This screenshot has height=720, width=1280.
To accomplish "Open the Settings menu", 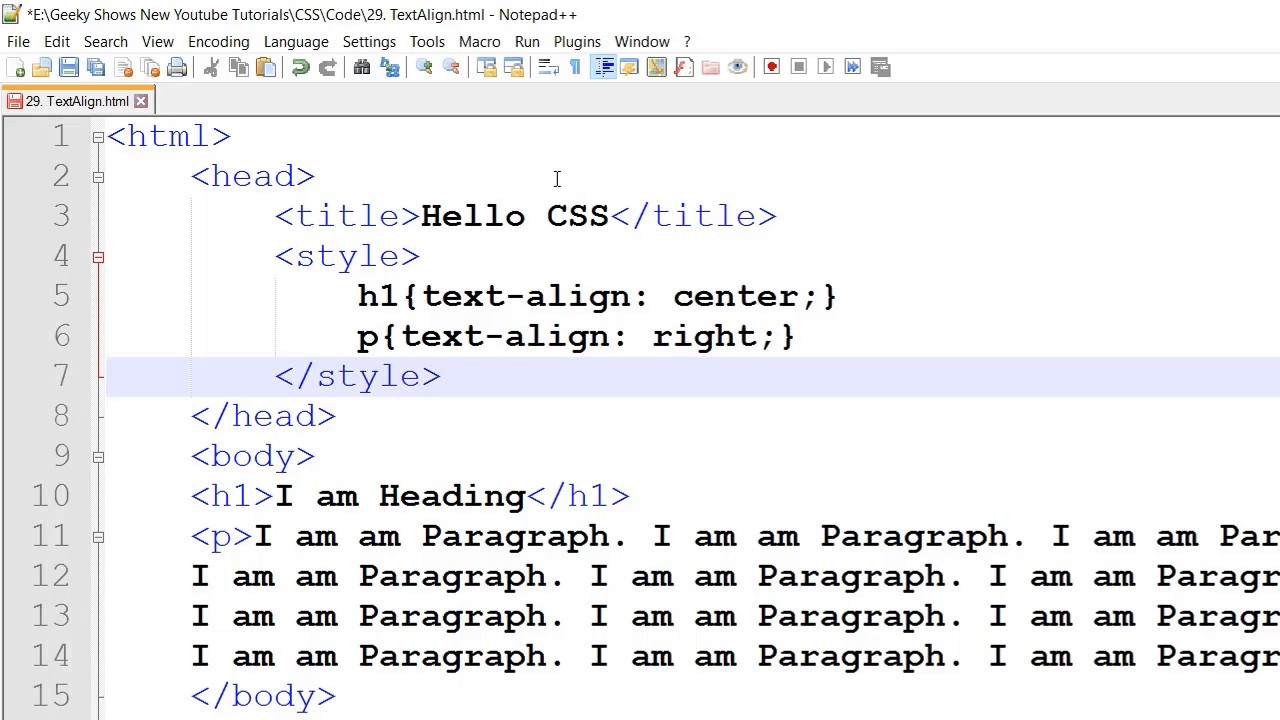I will [369, 42].
